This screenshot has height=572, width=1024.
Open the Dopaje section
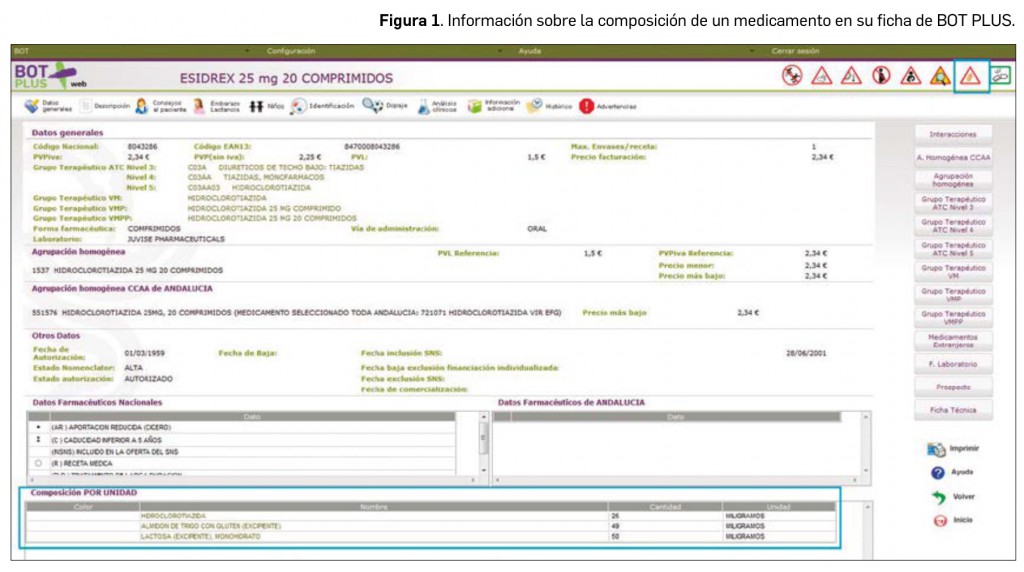(x=372, y=106)
